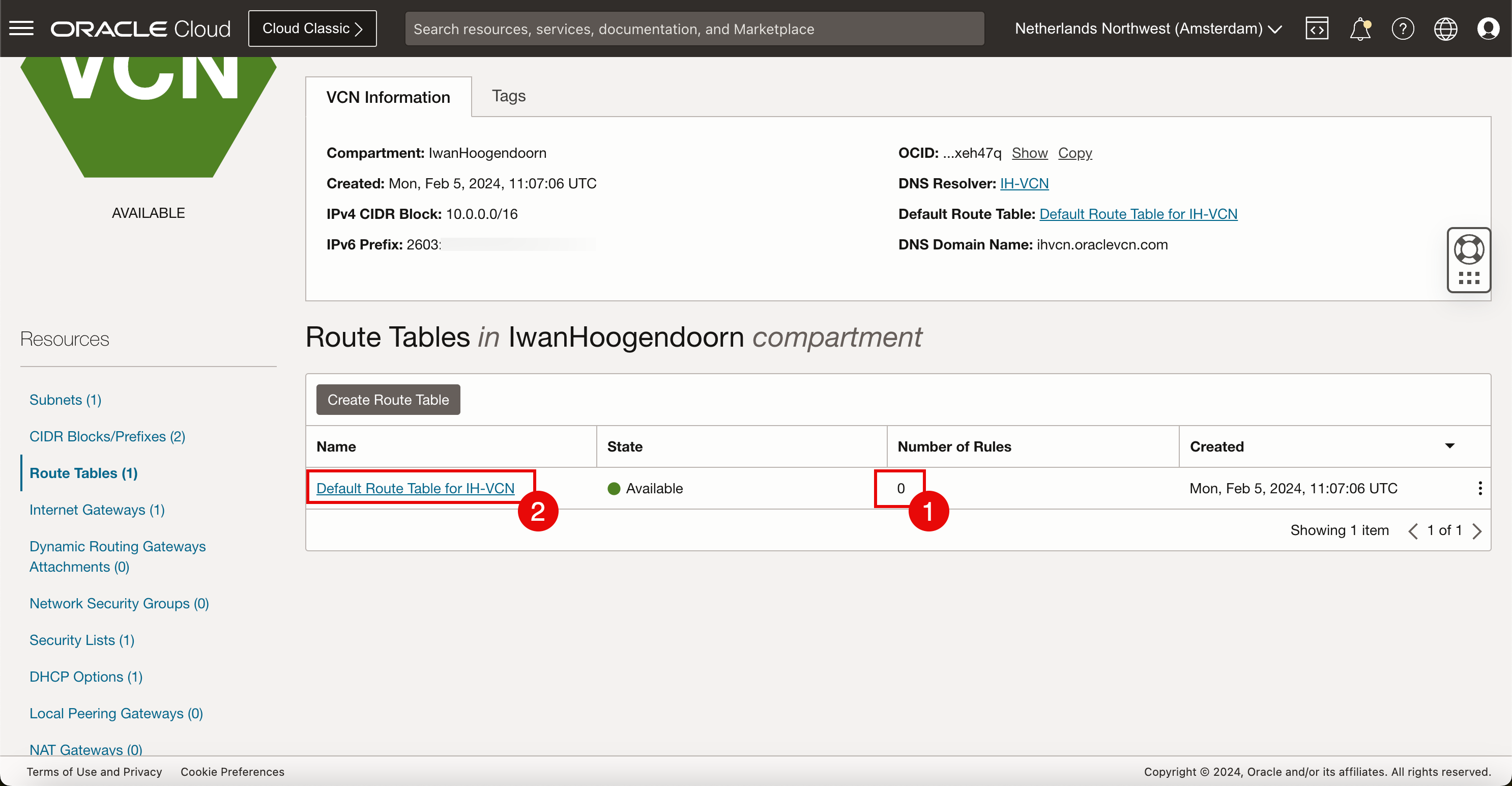Screen dimensions: 1512x786
Task: Sort by the Created column arrow
Action: click(1449, 446)
